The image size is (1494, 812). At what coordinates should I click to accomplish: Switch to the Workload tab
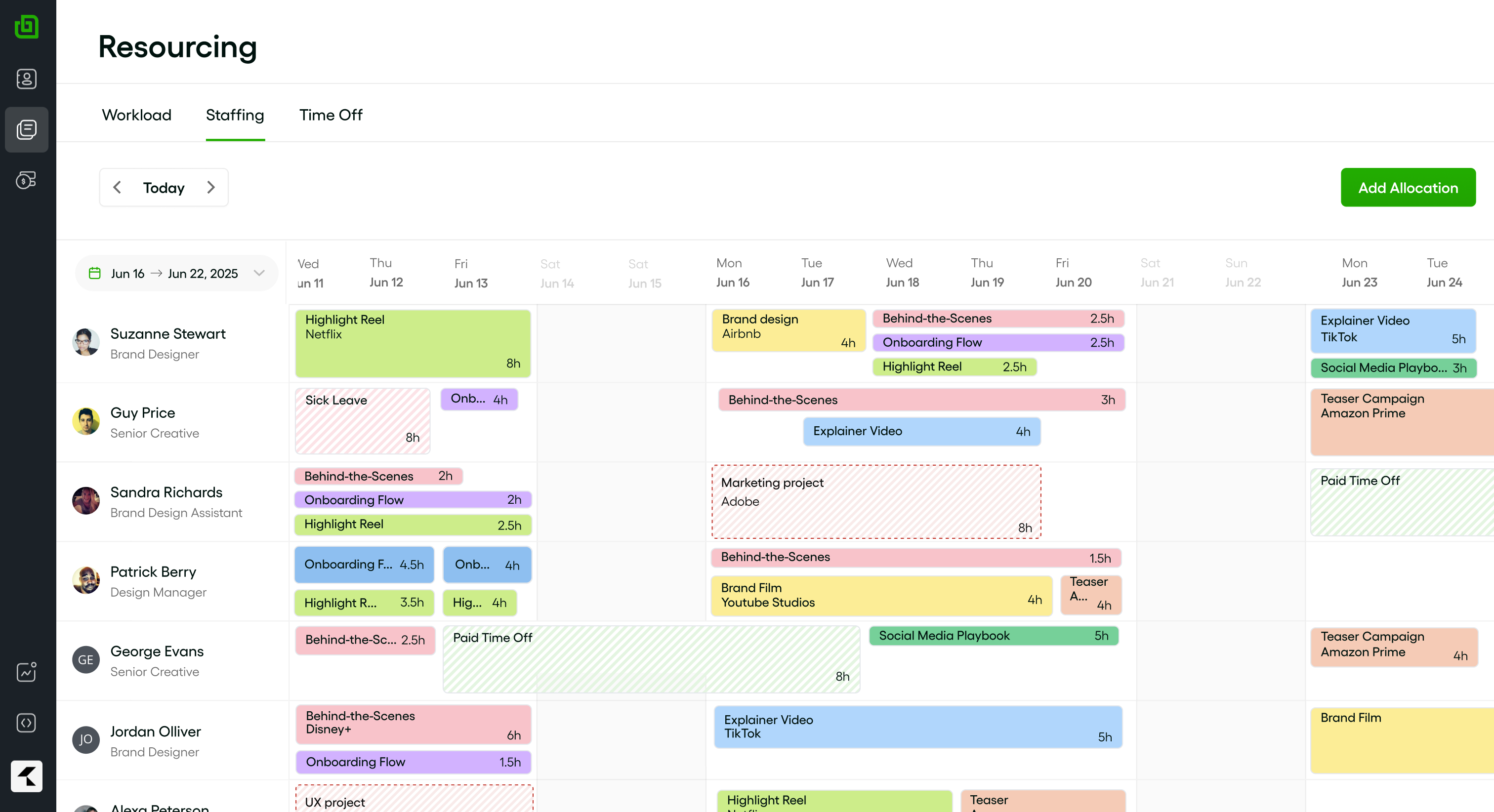tap(137, 115)
